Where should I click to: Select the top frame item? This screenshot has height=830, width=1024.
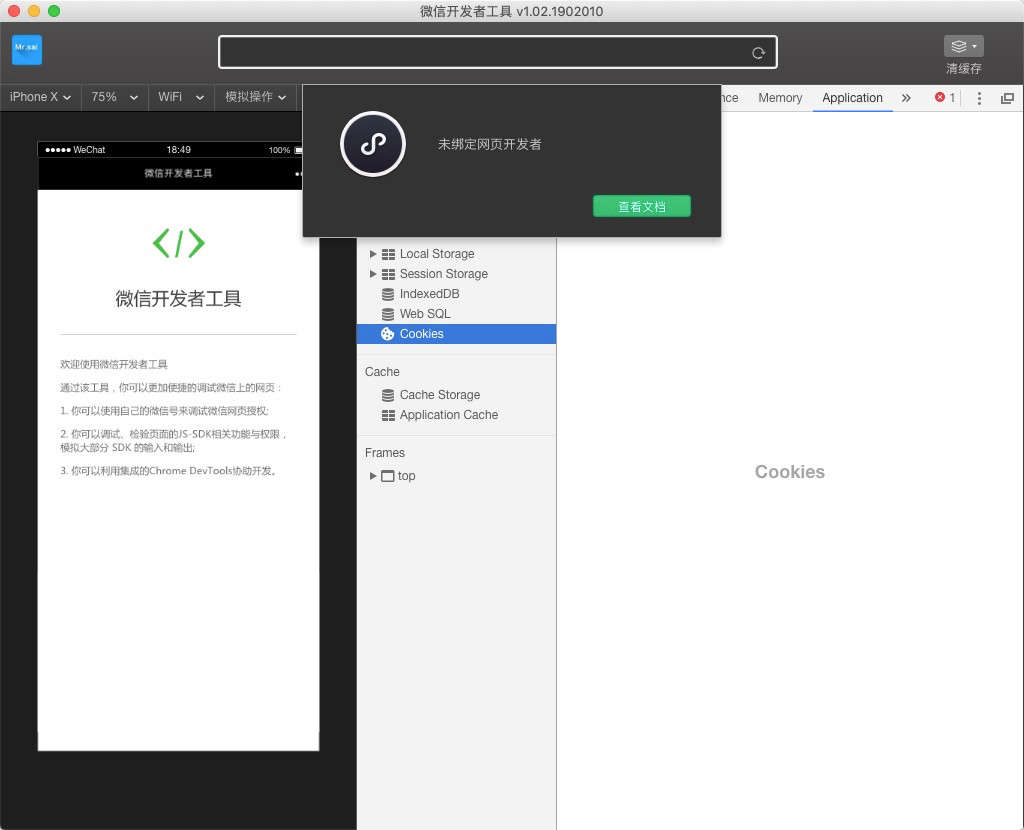(x=456, y=476)
